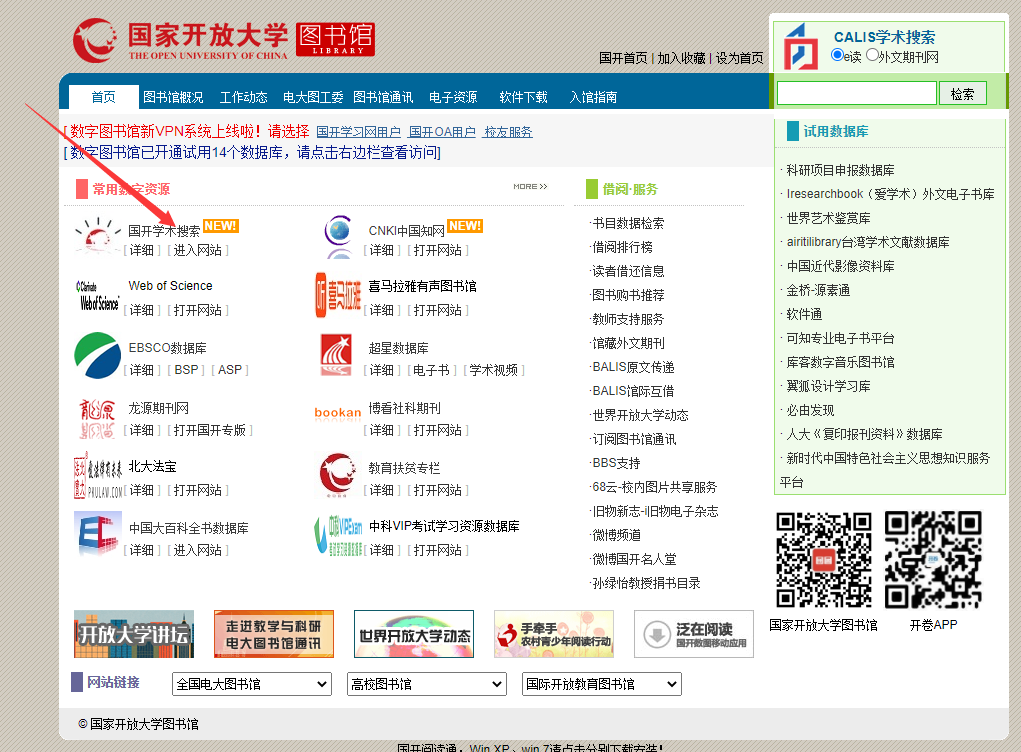Expand the 全国电大图书馆 dropdown
1021x752 pixels.
pos(252,684)
